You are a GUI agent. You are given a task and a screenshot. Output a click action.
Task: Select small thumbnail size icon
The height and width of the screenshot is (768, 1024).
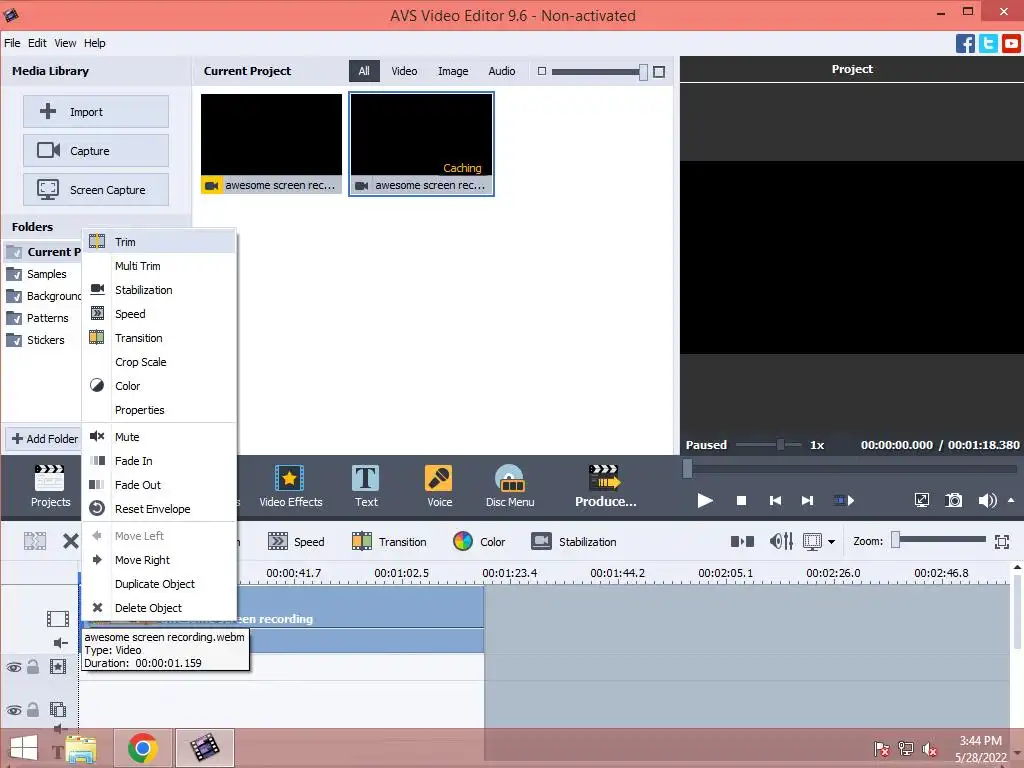[541, 71]
